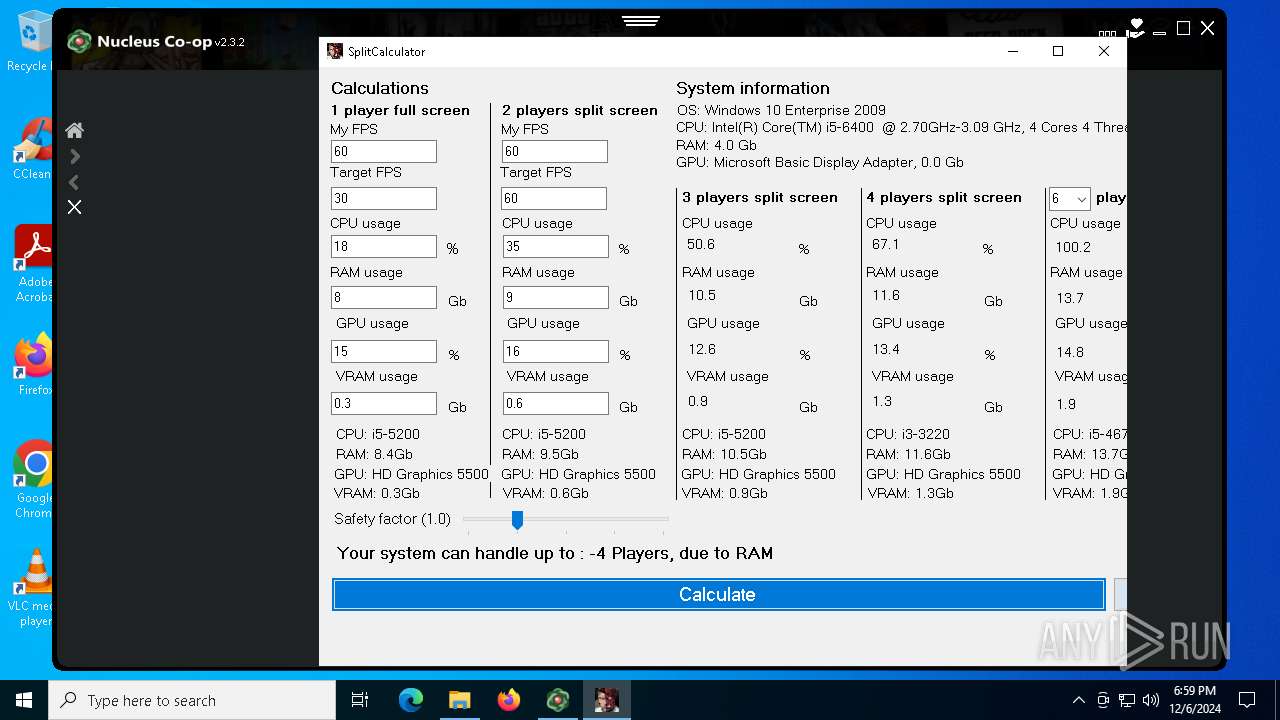Screen dimensions: 1280x720
Task: Click the Meet Now tray icon
Action: click(1103, 700)
